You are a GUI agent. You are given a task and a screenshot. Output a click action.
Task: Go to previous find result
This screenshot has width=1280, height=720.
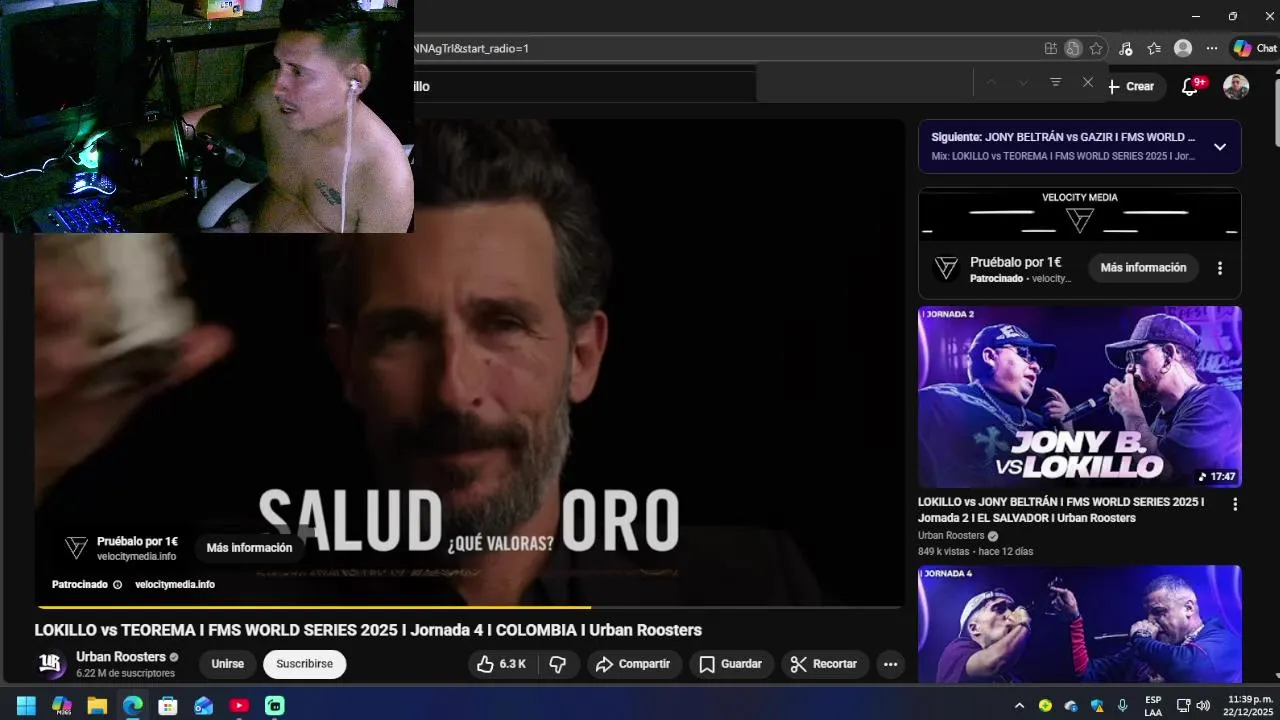pos(991,82)
